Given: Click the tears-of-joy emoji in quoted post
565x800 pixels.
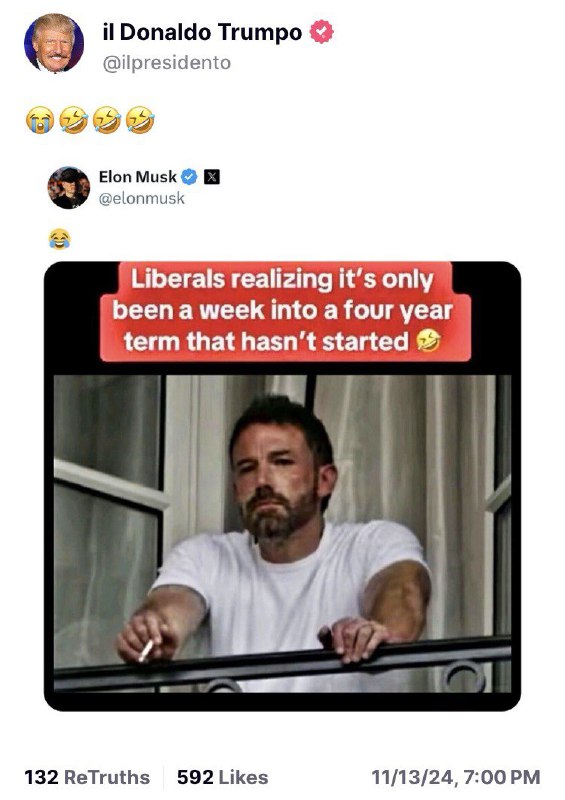Looking at the screenshot, I should pyautogui.click(x=60, y=239).
